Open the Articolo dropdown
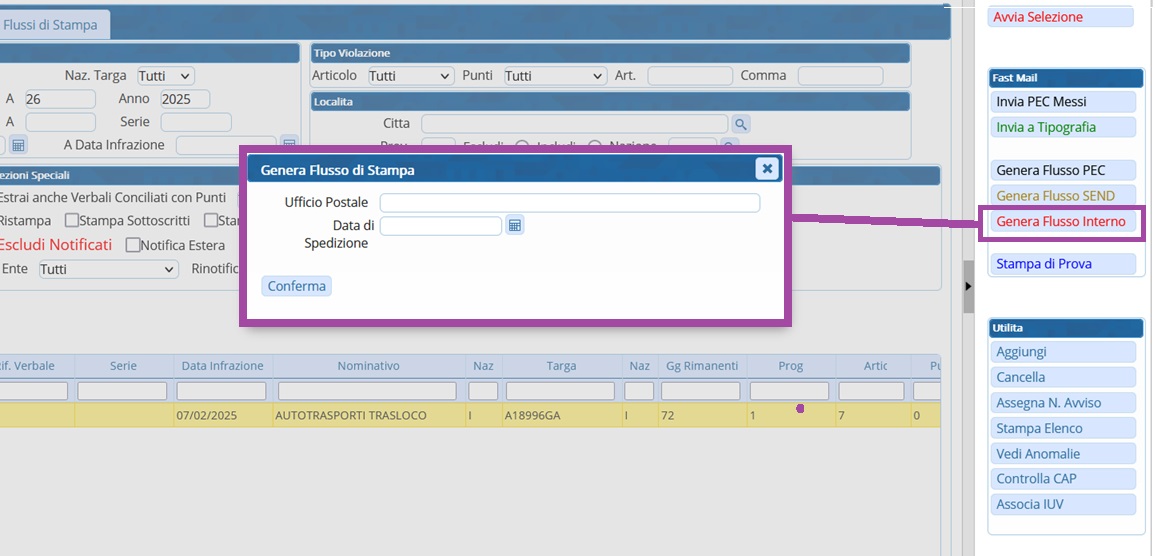Viewport: 1155px width, 556px height. (x=410, y=76)
